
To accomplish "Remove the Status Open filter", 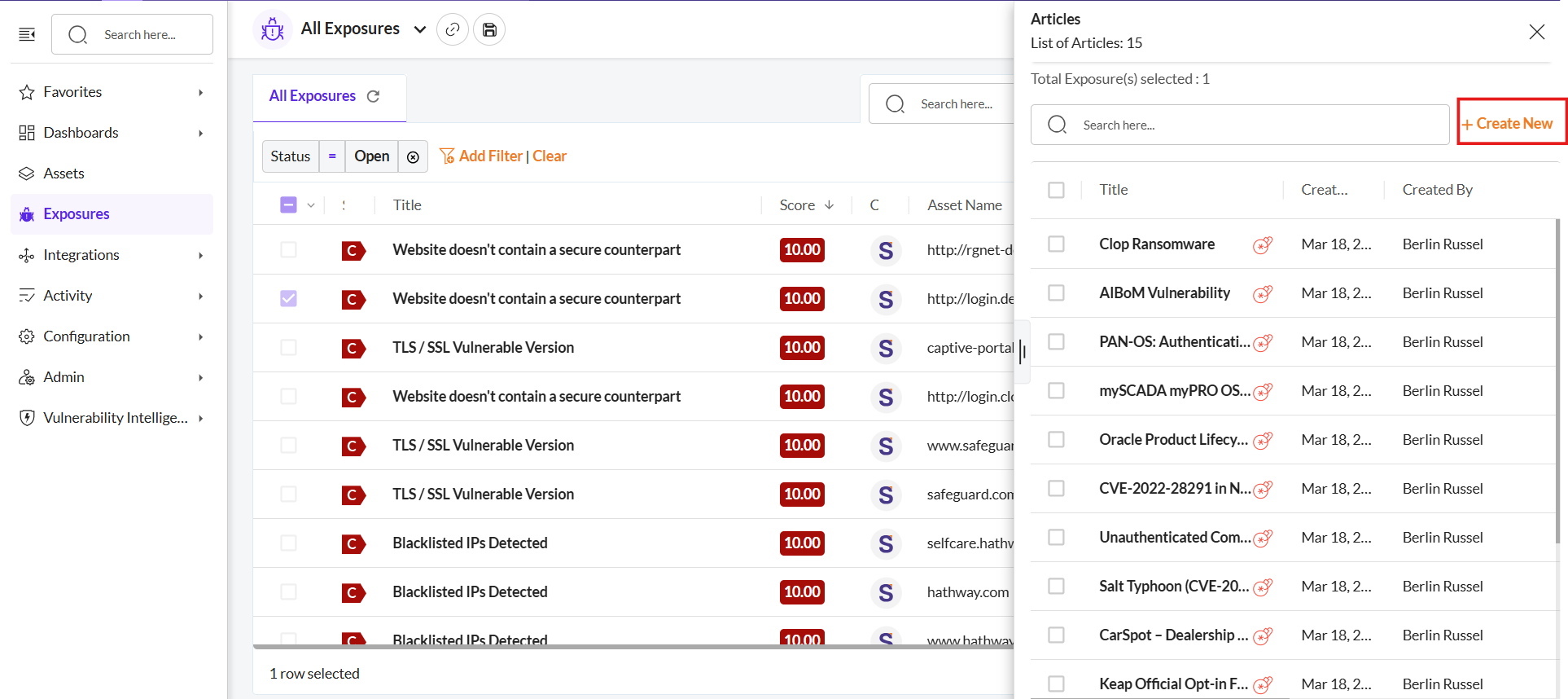I will coord(413,156).
